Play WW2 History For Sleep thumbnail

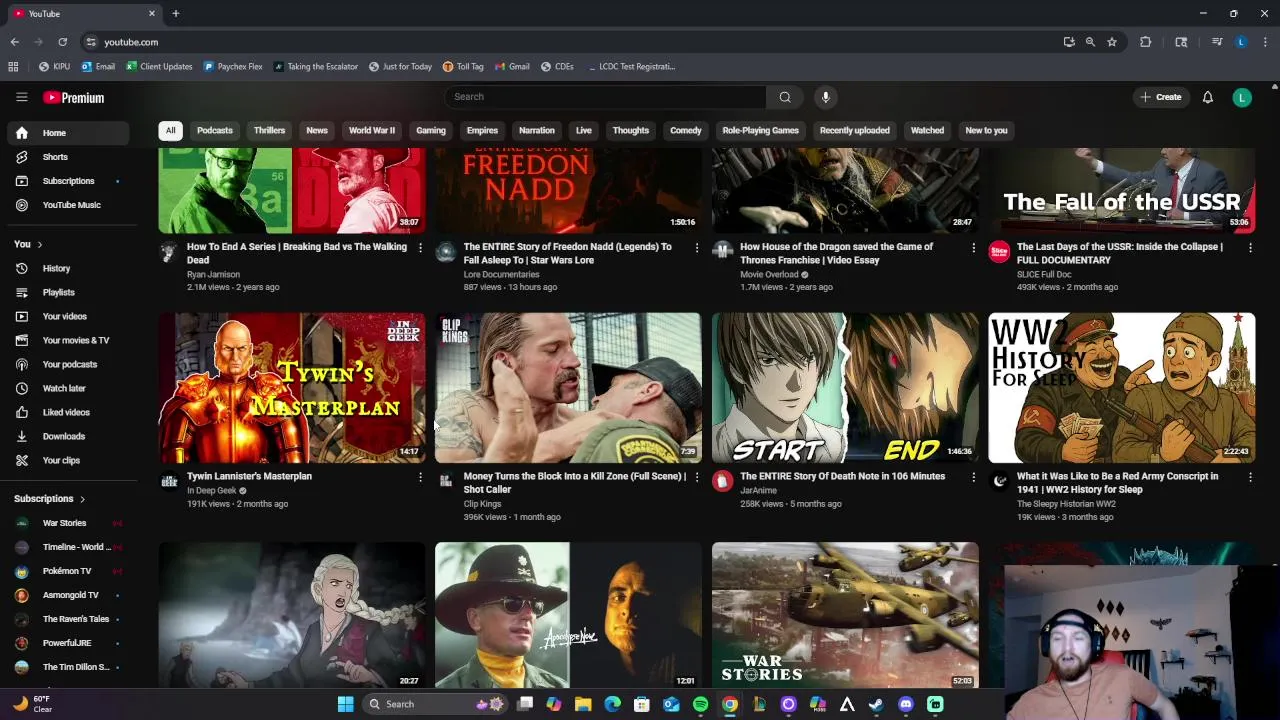click(x=1122, y=388)
